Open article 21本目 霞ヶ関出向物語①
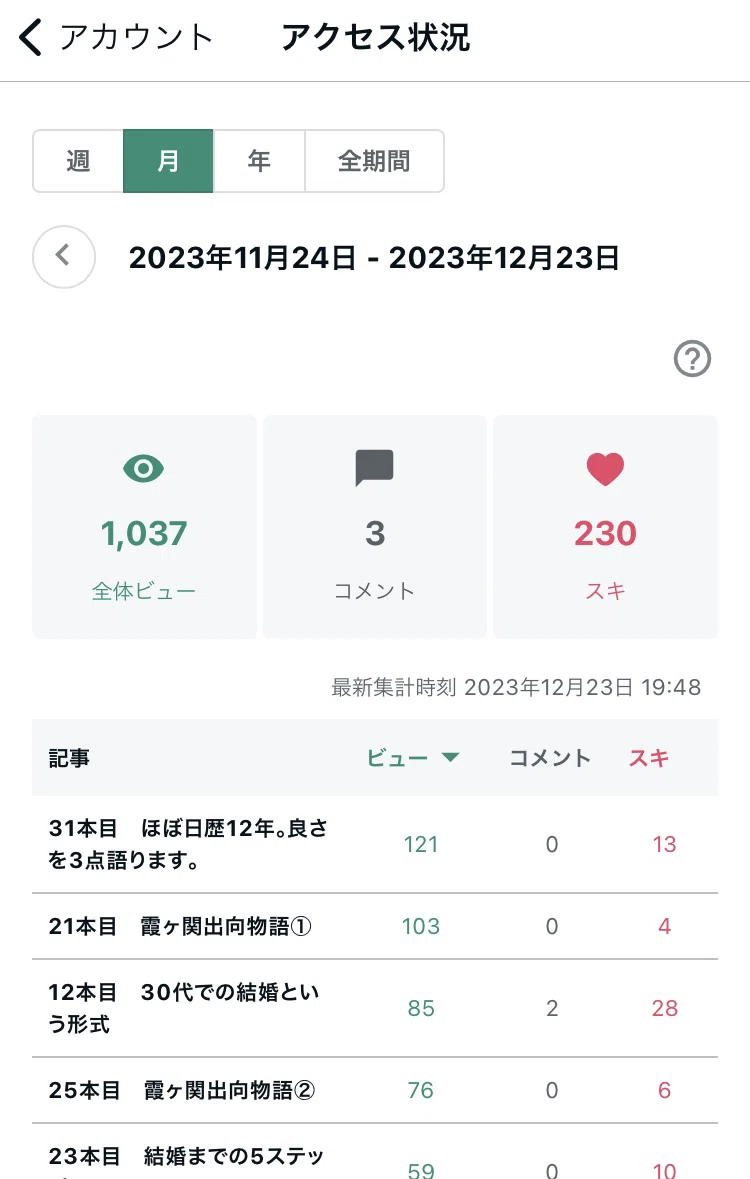Image resolution: width=750 pixels, height=1179 pixels. pyautogui.click(x=181, y=926)
